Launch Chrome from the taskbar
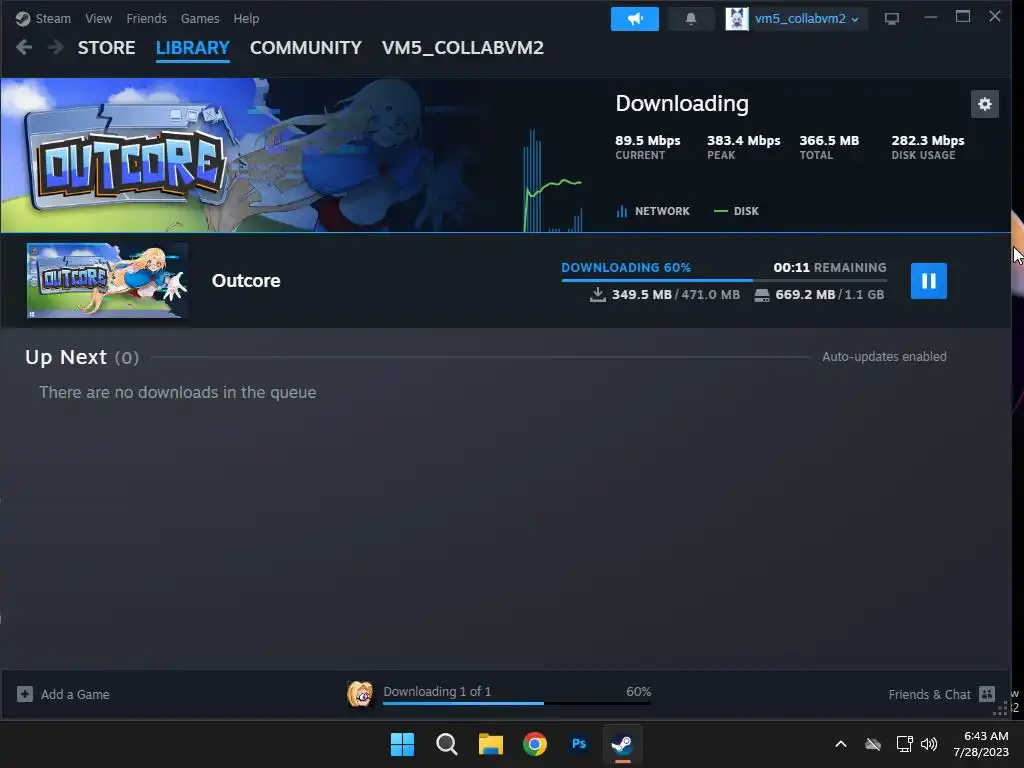1024x768 pixels. [535, 744]
